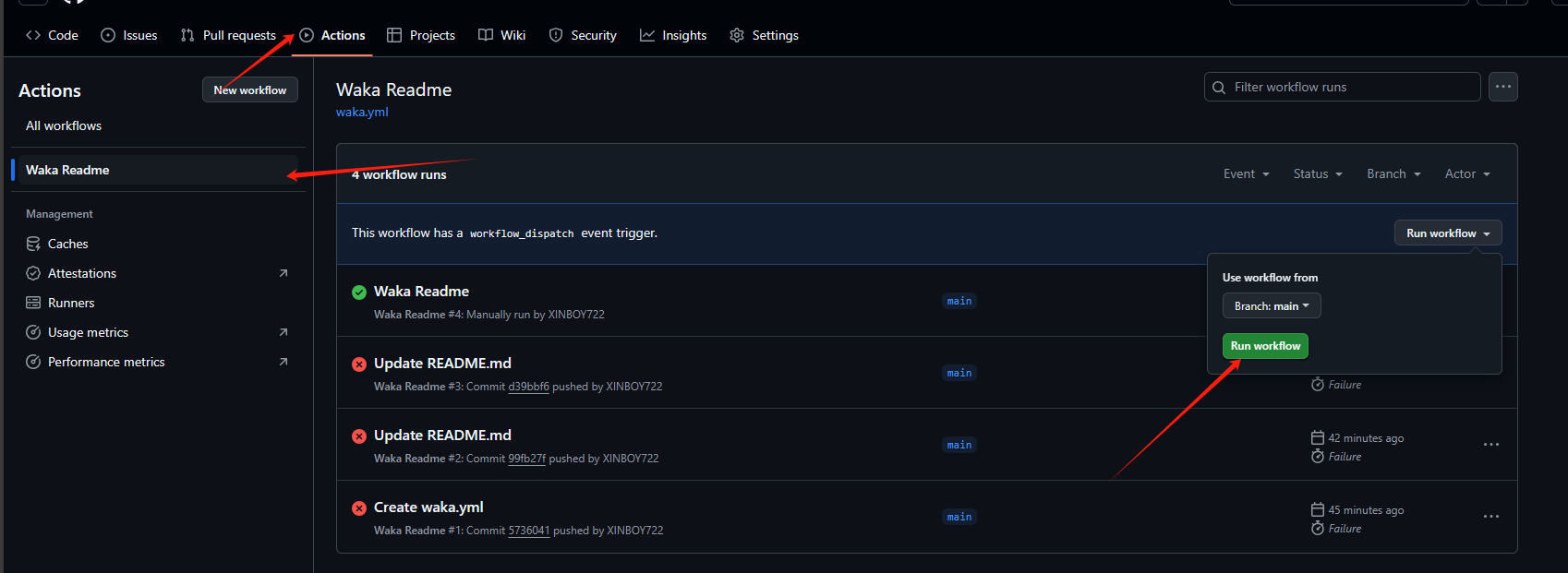Viewport: 1568px width, 573px height.
Task: Click external link arrow beside Performance metrics
Action: pyautogui.click(x=283, y=362)
